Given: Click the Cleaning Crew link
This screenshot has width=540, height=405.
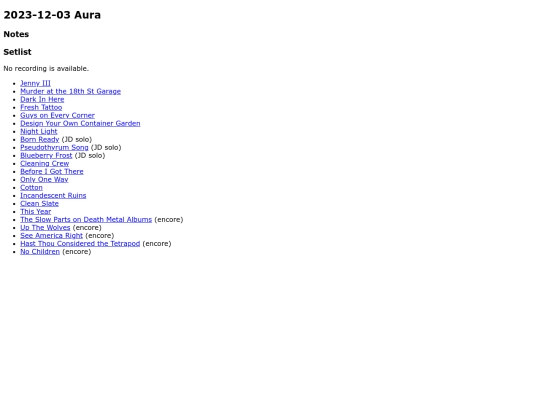Looking at the screenshot, I should 44,163.
